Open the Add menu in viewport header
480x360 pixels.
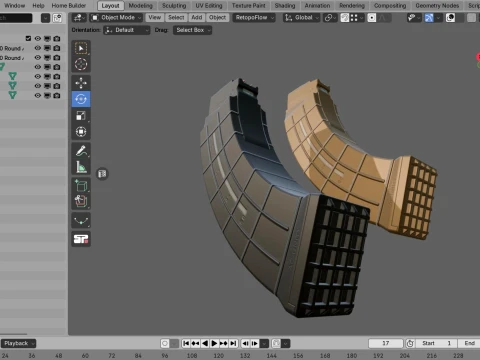[x=197, y=17]
